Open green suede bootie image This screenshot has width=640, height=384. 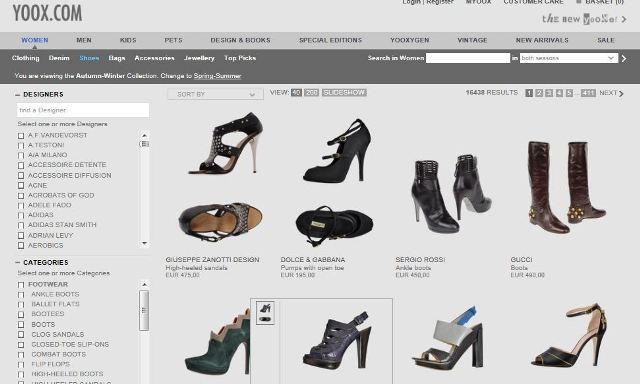[x=218, y=342]
